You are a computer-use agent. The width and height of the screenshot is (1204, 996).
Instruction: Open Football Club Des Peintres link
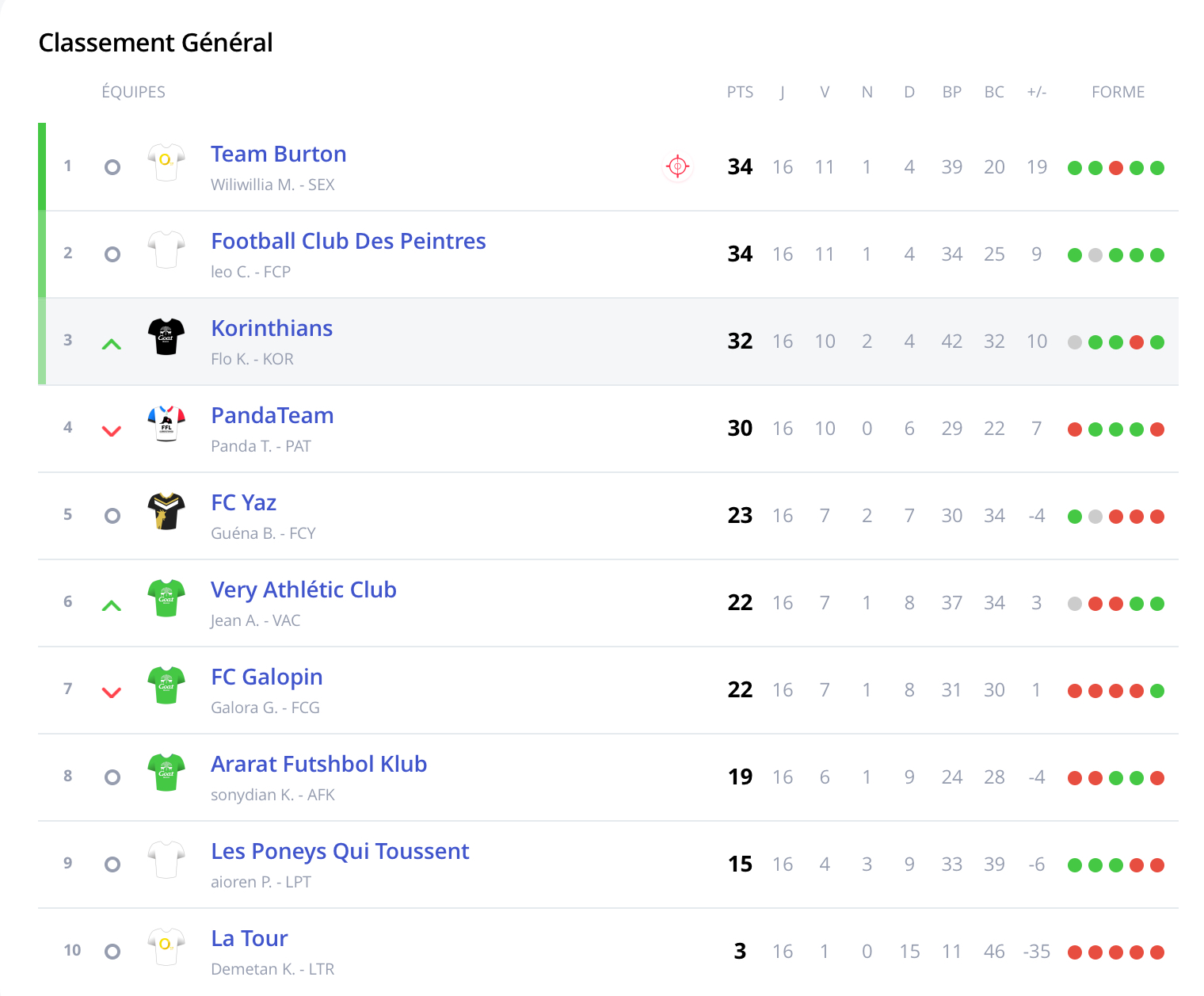point(348,241)
